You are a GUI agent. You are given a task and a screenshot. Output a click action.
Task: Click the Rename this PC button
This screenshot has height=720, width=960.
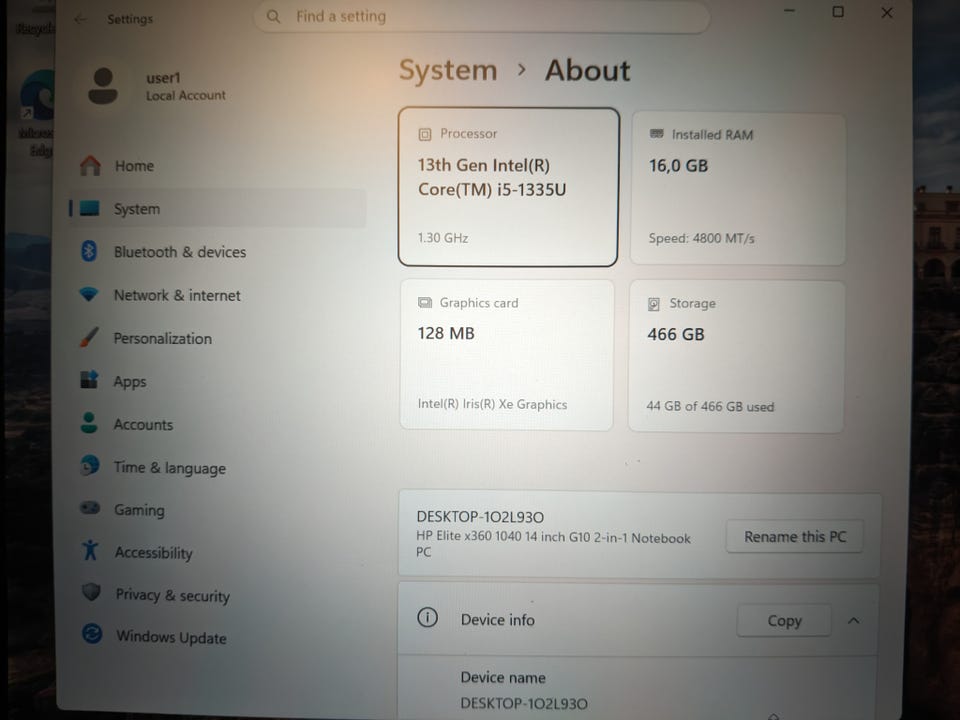[x=795, y=537]
